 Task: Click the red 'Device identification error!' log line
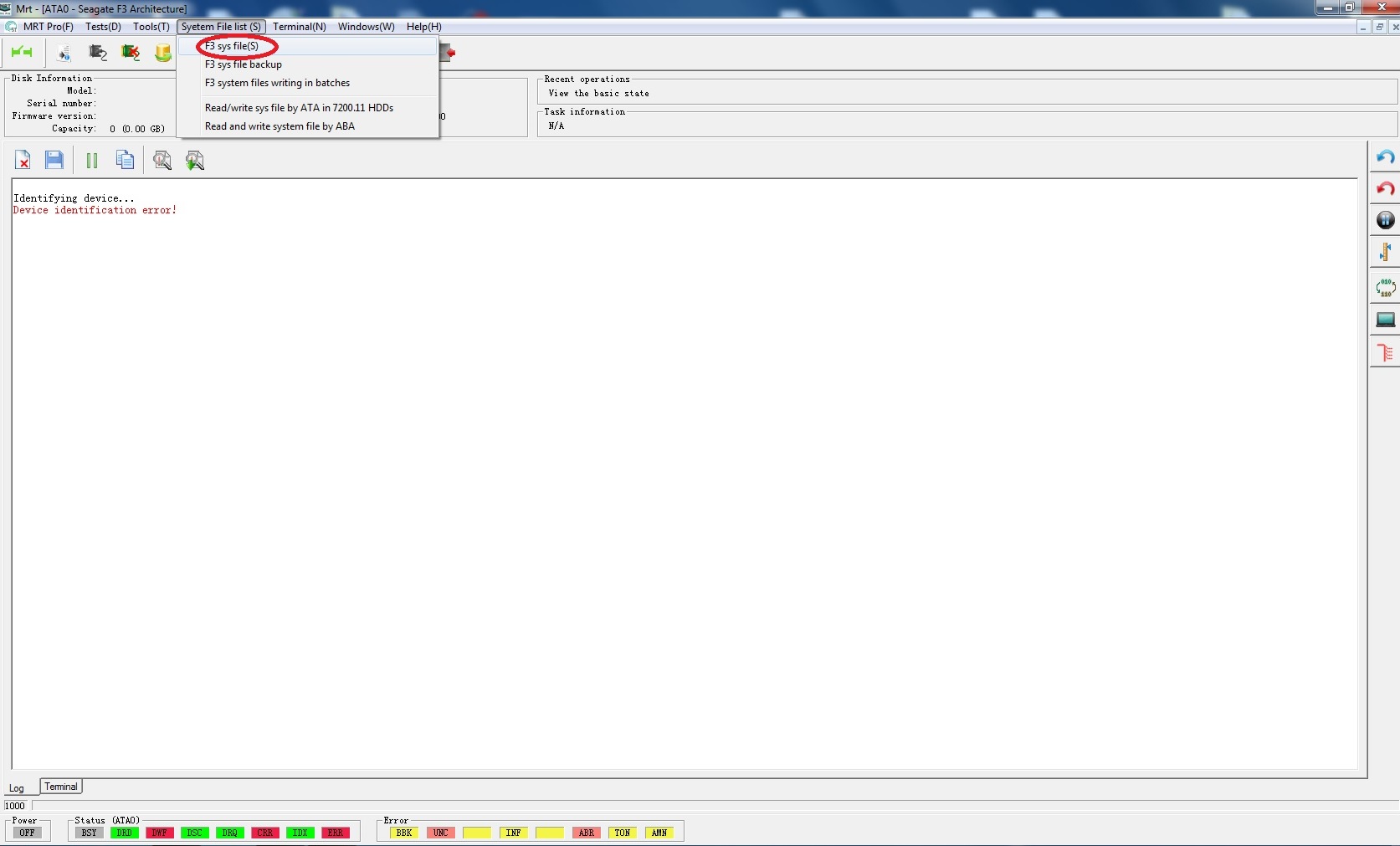point(95,210)
